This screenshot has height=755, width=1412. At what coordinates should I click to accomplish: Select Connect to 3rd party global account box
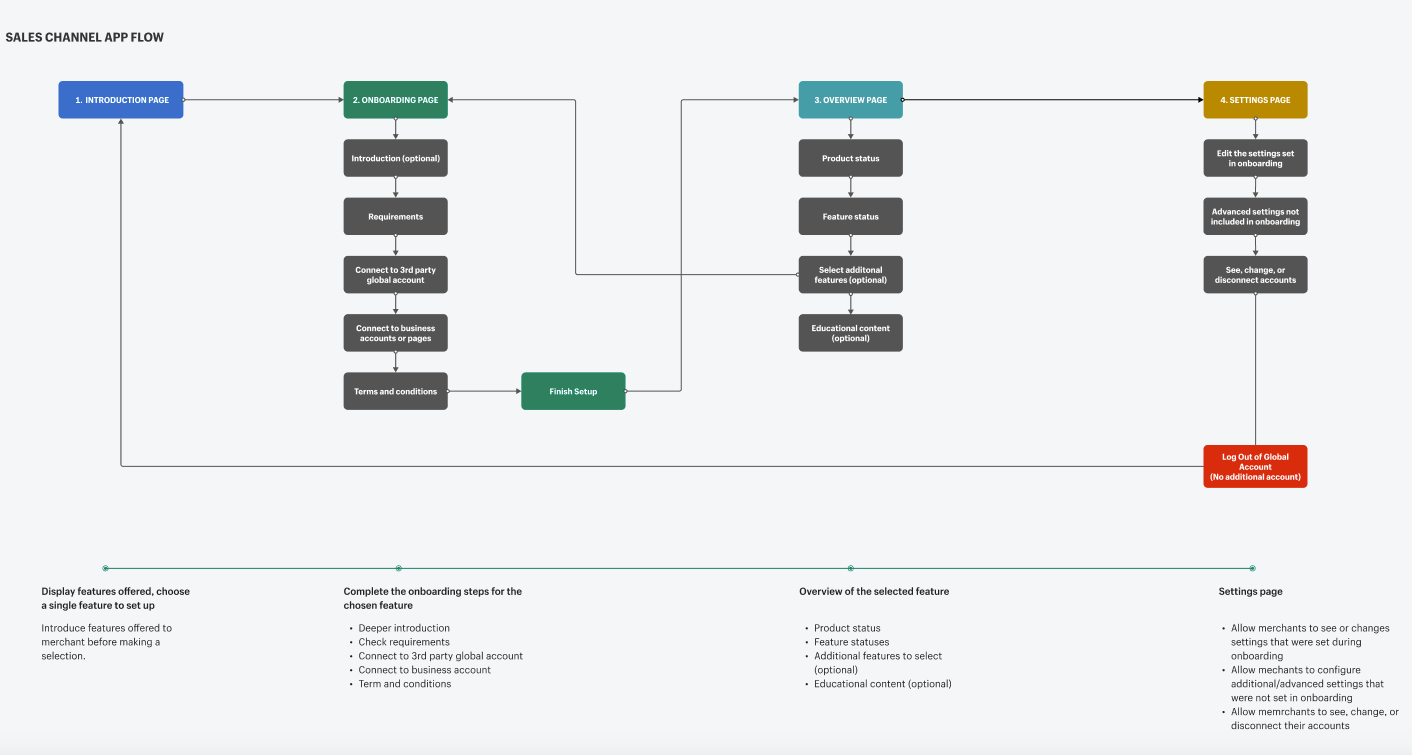click(x=396, y=275)
